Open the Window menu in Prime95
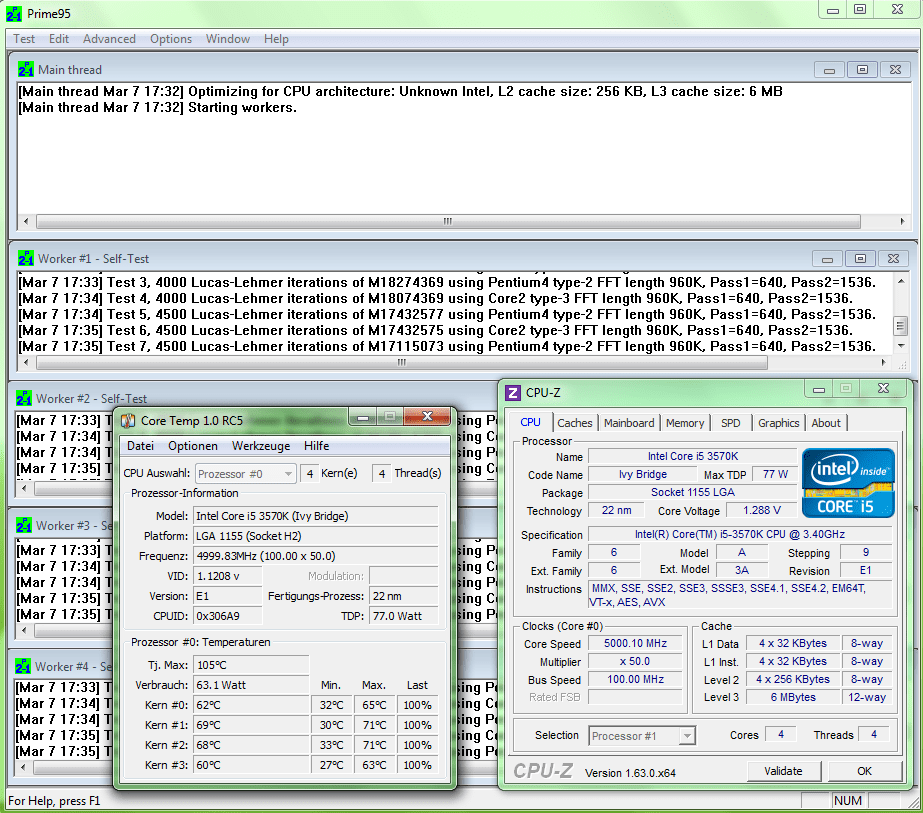This screenshot has height=813, width=923. (x=228, y=39)
